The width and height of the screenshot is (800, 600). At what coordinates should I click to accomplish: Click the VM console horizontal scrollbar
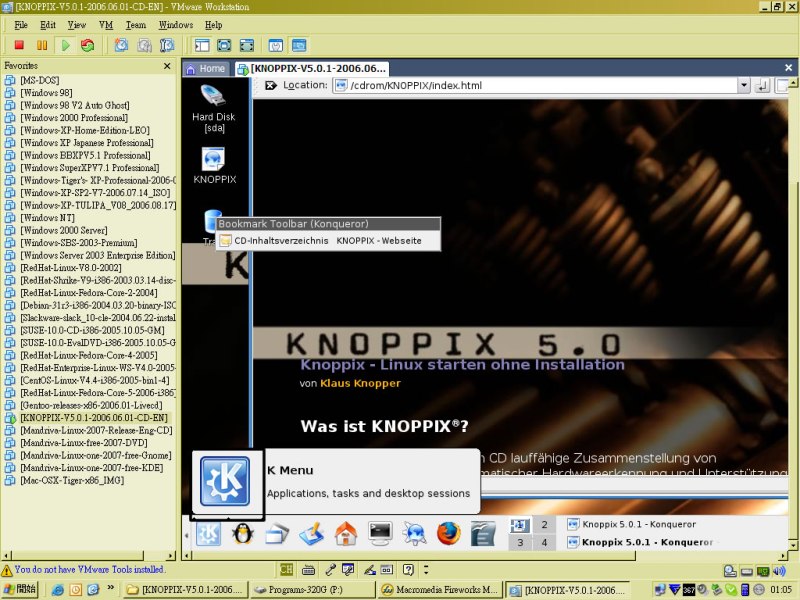coord(485,555)
